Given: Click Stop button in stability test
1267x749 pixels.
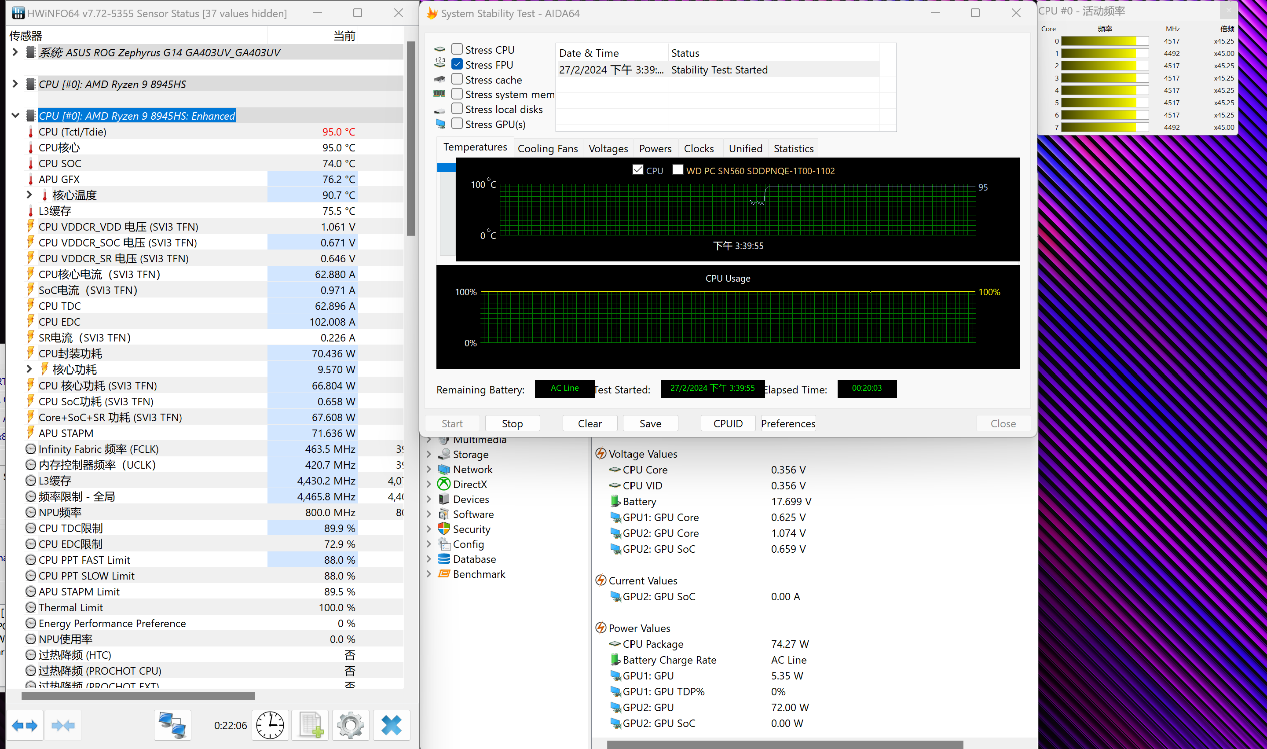Looking at the screenshot, I should coord(512,423).
